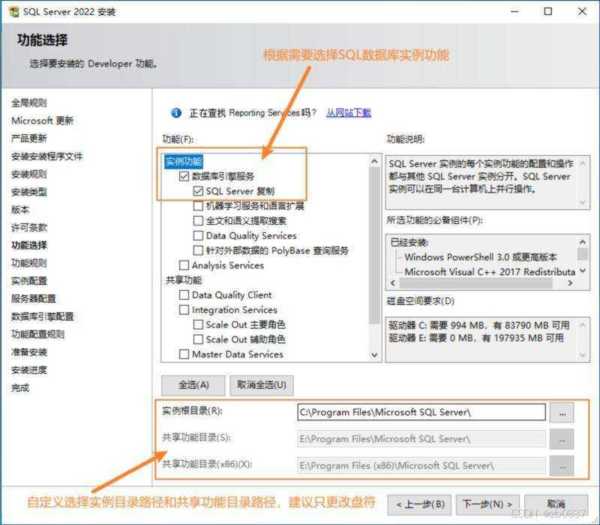Click the prerequisites horizontal scrollbar thumb
Screen dimensions: 600x525
[x=476, y=283]
